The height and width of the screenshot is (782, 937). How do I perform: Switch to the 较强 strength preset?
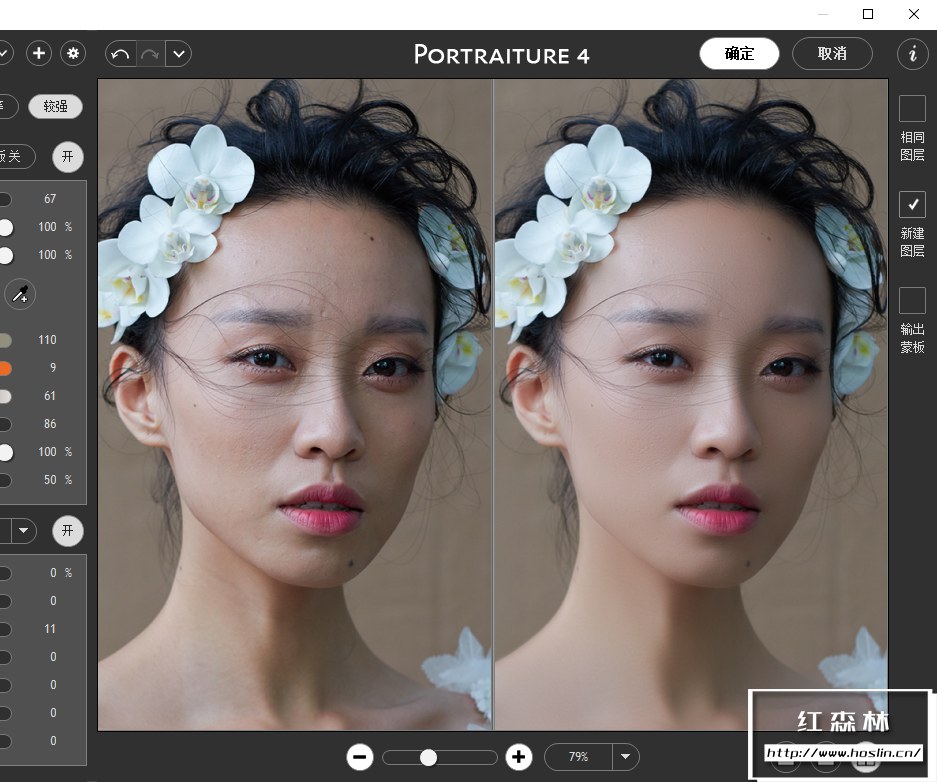55,106
